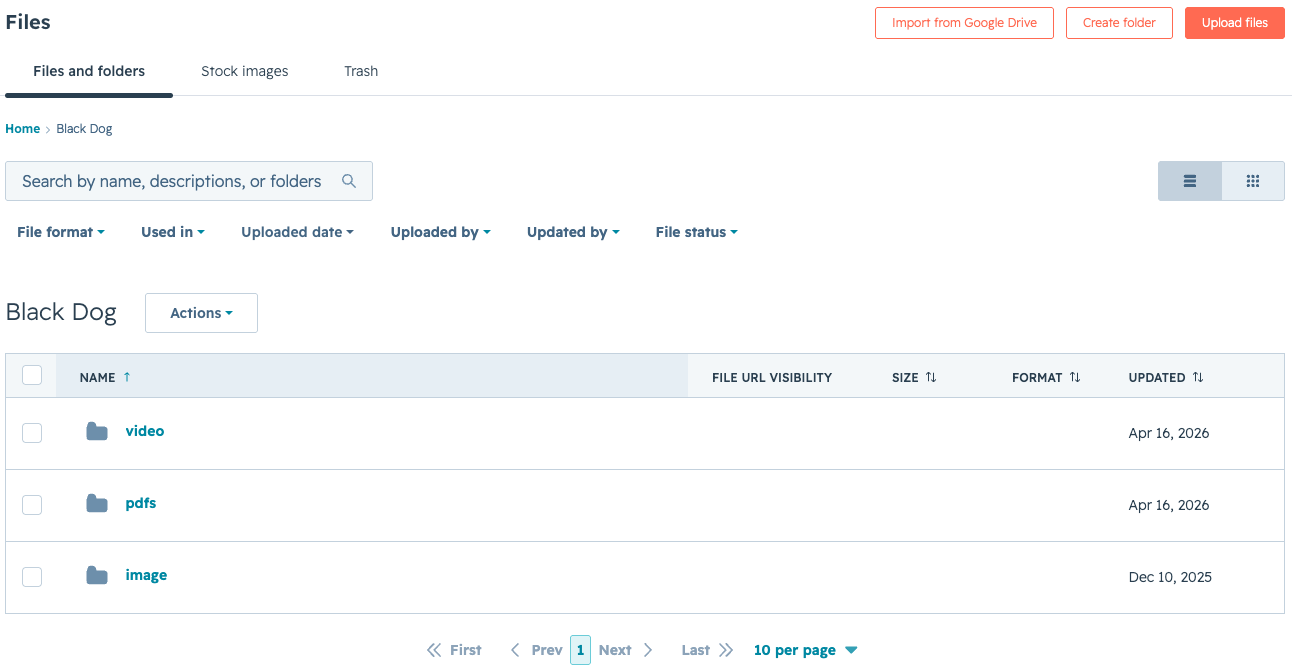Image resolution: width=1292 pixels, height=670 pixels.
Task: Expand Uploaded date filter
Action: (x=298, y=232)
